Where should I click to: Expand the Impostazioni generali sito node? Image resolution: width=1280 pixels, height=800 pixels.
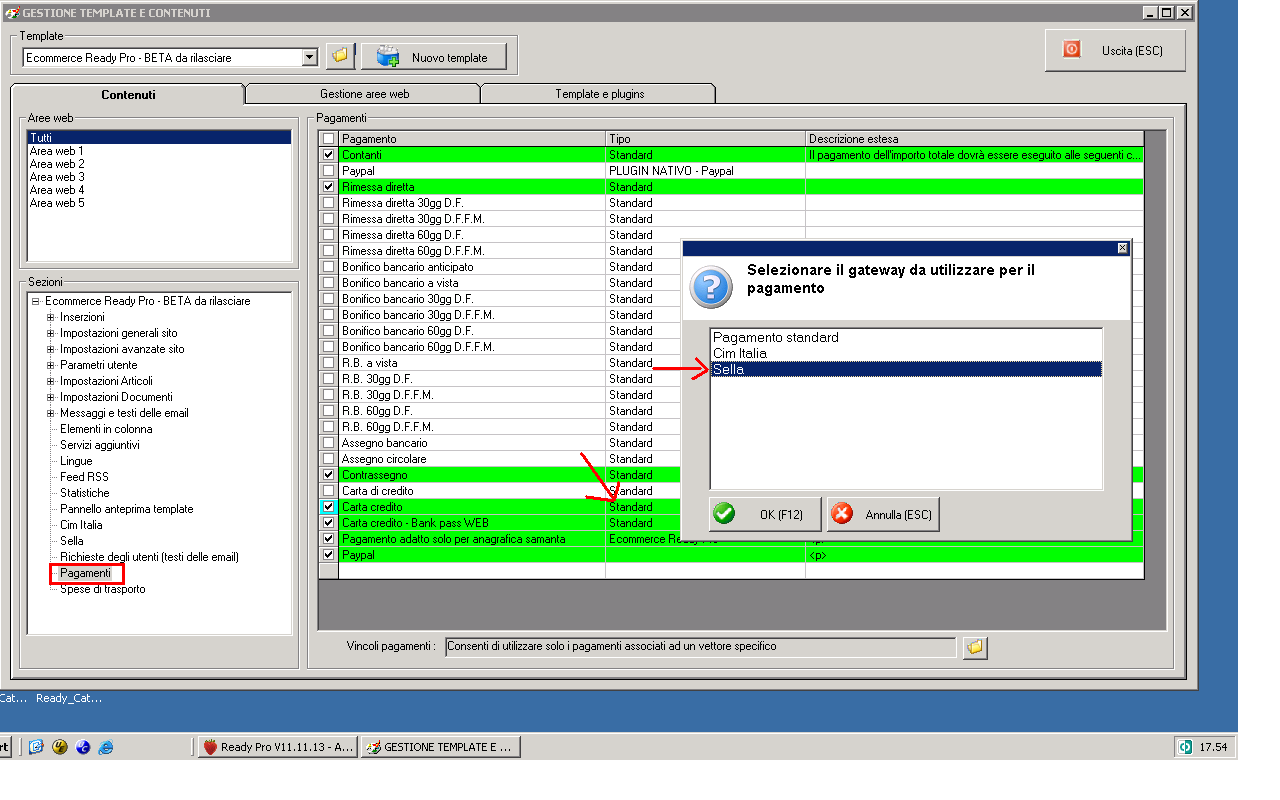click(x=51, y=333)
